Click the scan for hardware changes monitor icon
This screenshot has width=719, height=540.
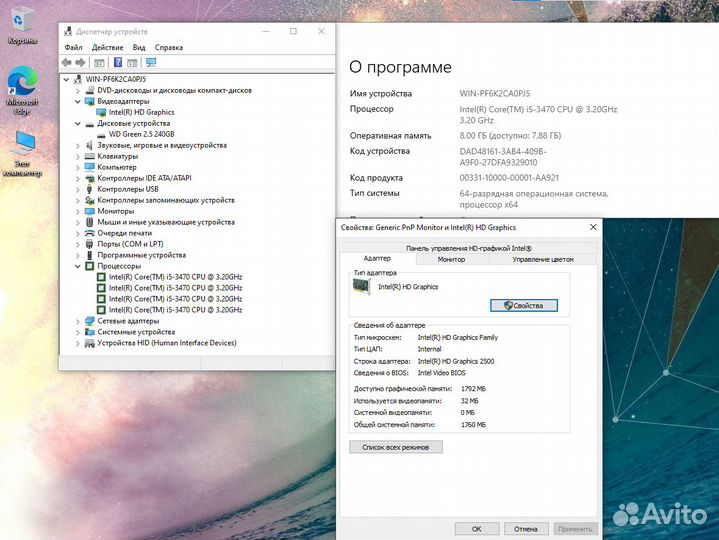click(x=151, y=62)
